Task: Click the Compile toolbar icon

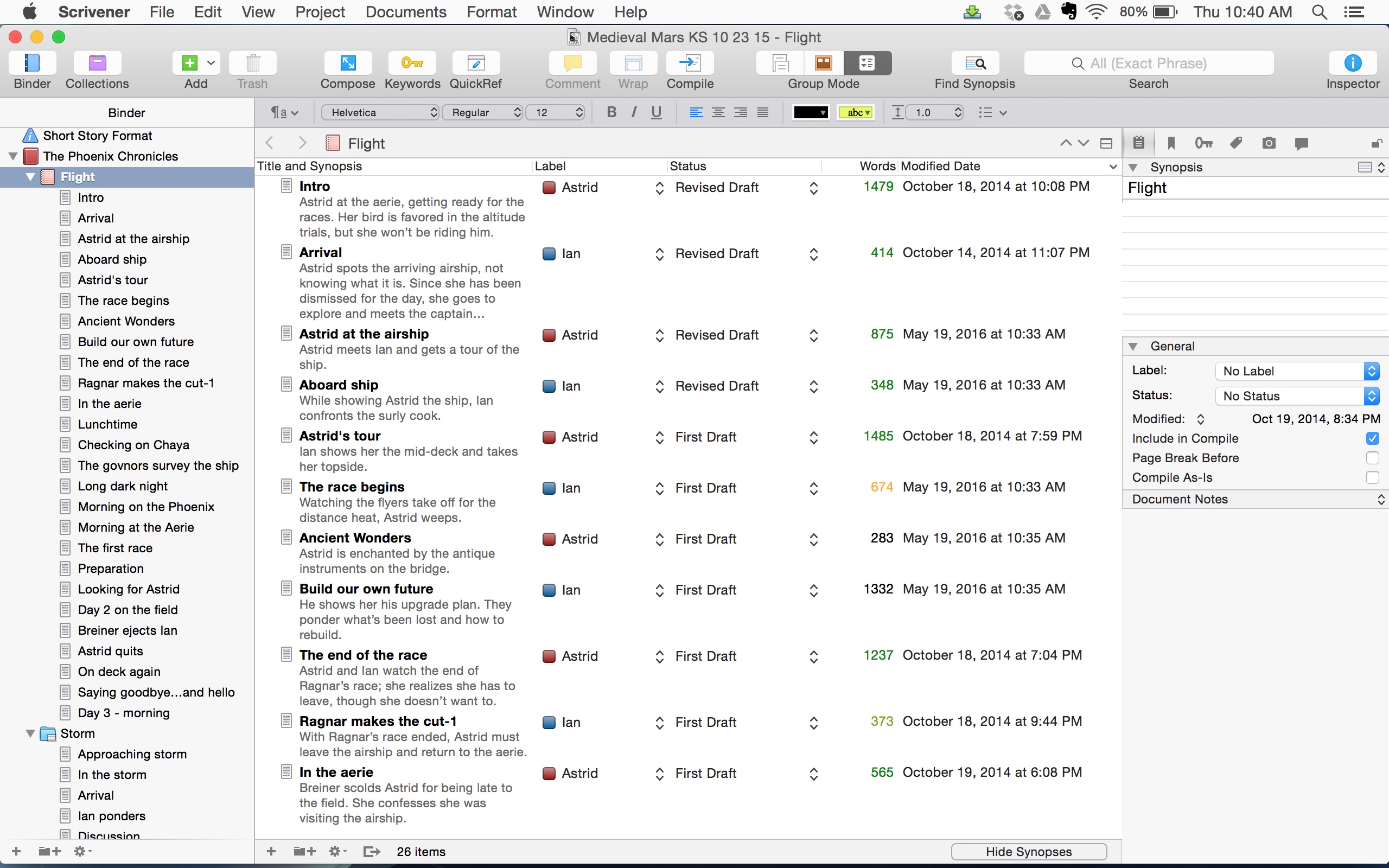Action: [x=689, y=63]
